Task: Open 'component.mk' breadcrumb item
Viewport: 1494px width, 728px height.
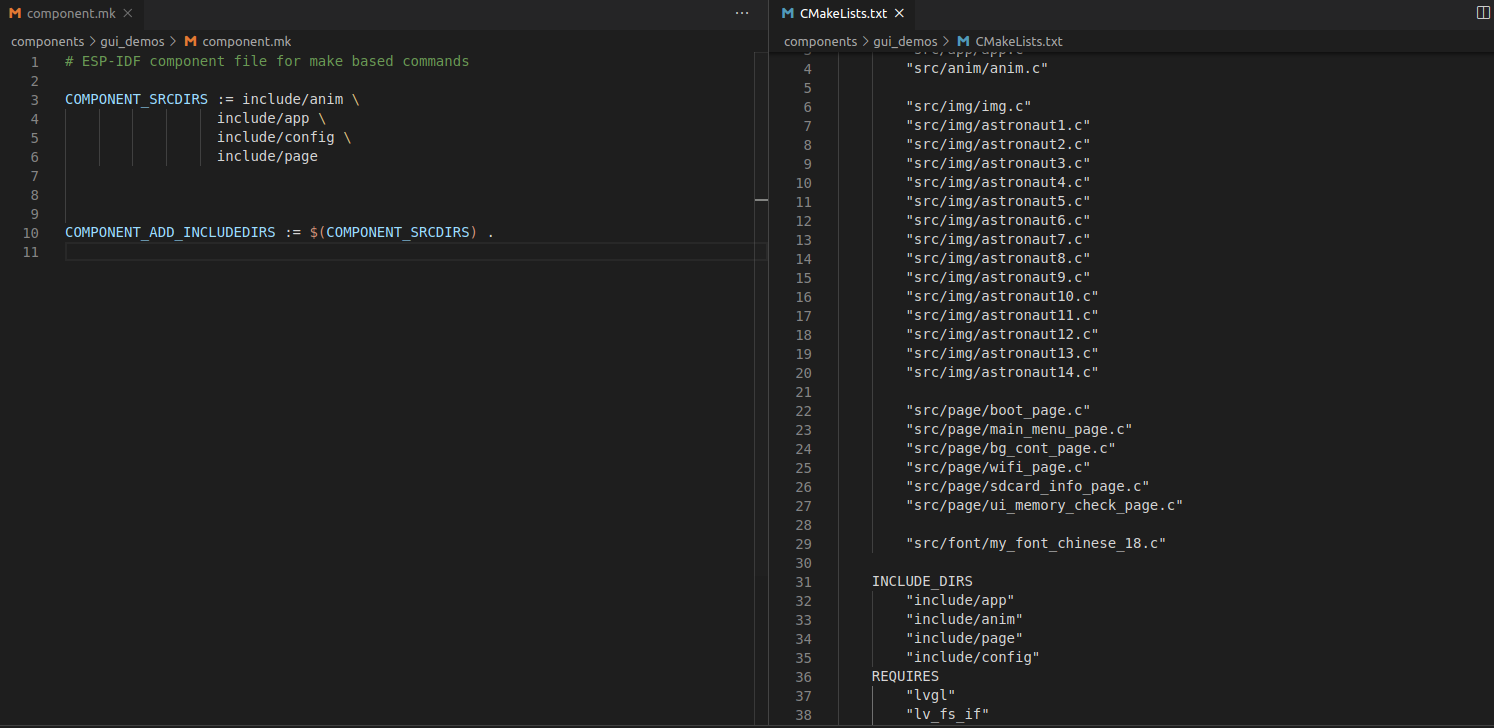Action: point(246,42)
